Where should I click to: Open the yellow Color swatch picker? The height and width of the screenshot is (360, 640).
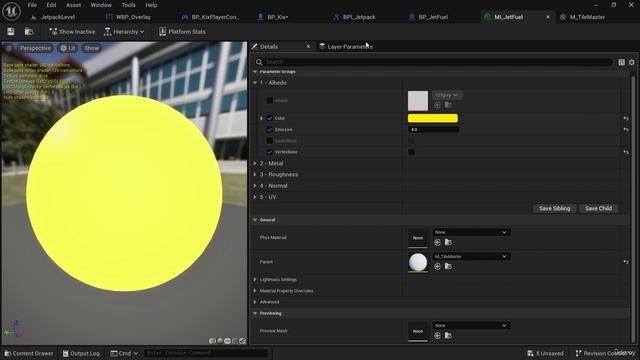coord(433,118)
